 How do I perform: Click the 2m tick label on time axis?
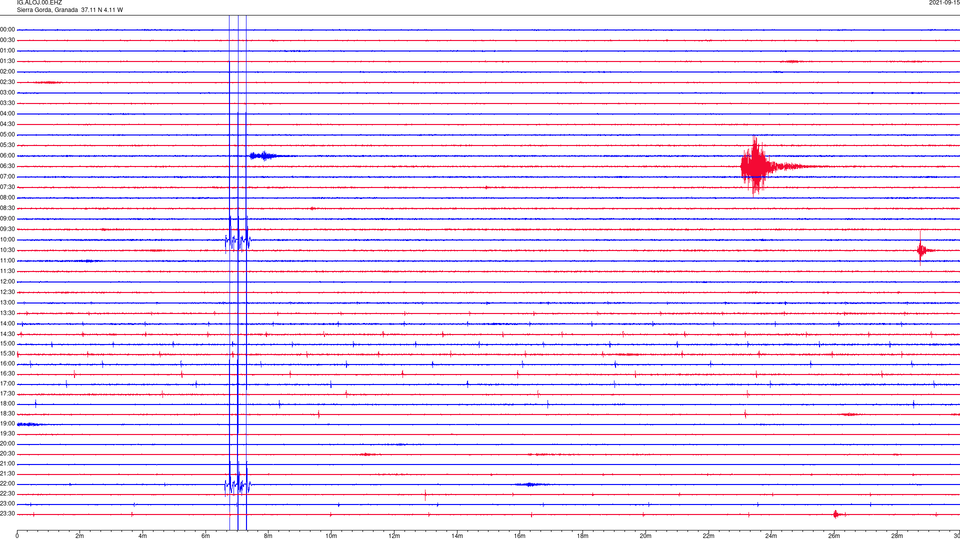click(x=80, y=536)
